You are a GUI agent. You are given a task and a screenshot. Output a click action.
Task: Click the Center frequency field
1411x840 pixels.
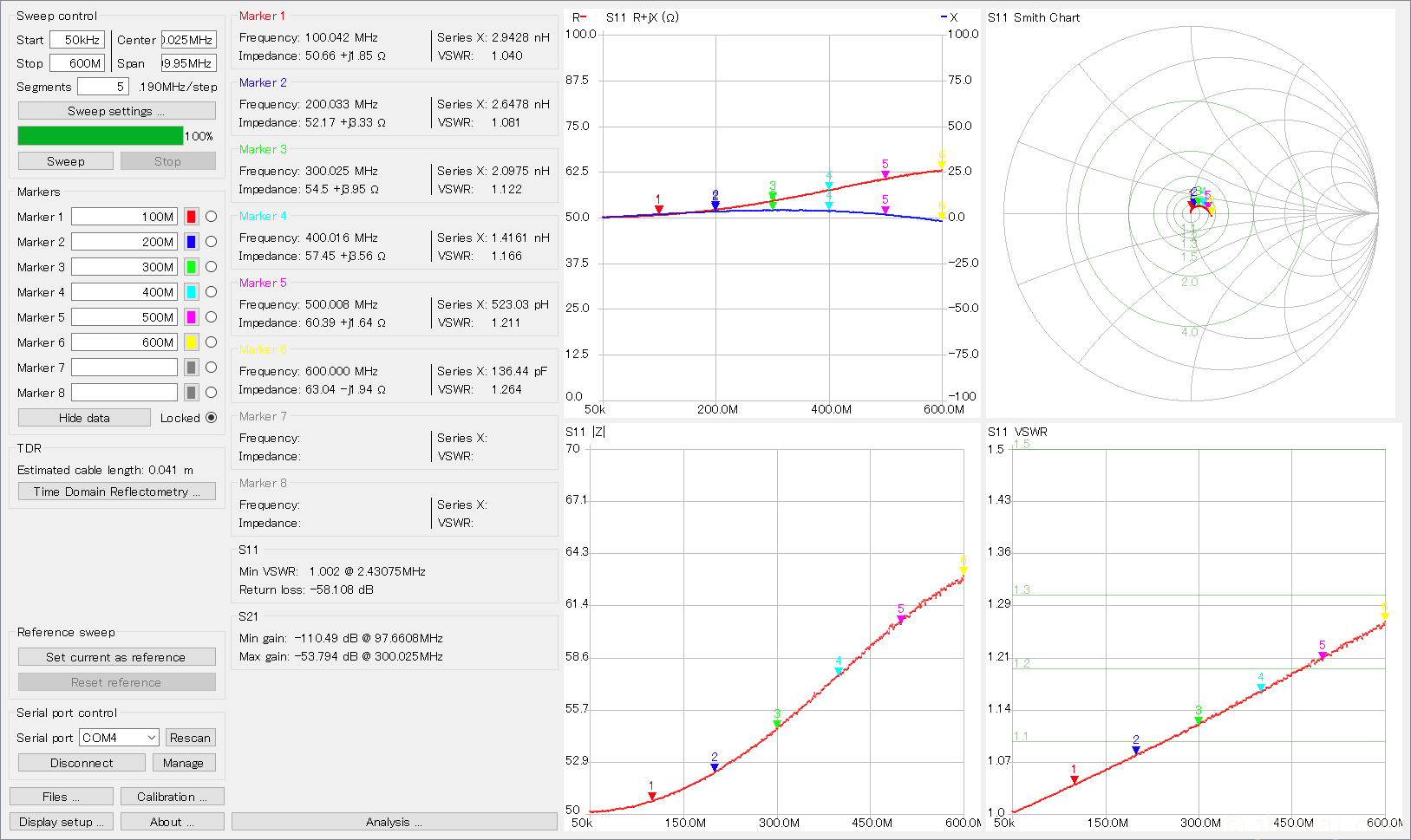[x=188, y=40]
